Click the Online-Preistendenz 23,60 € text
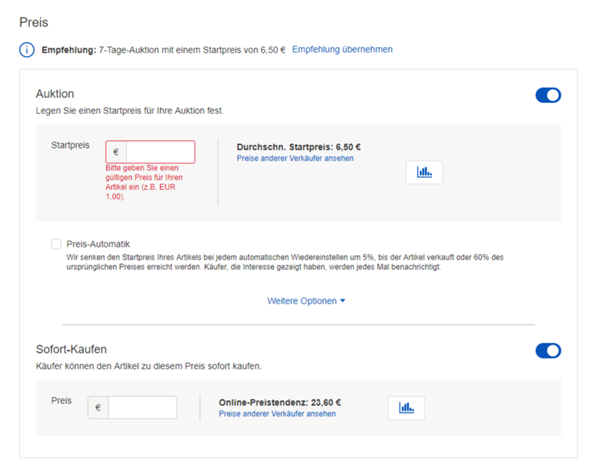The image size is (590, 465). tap(280, 403)
